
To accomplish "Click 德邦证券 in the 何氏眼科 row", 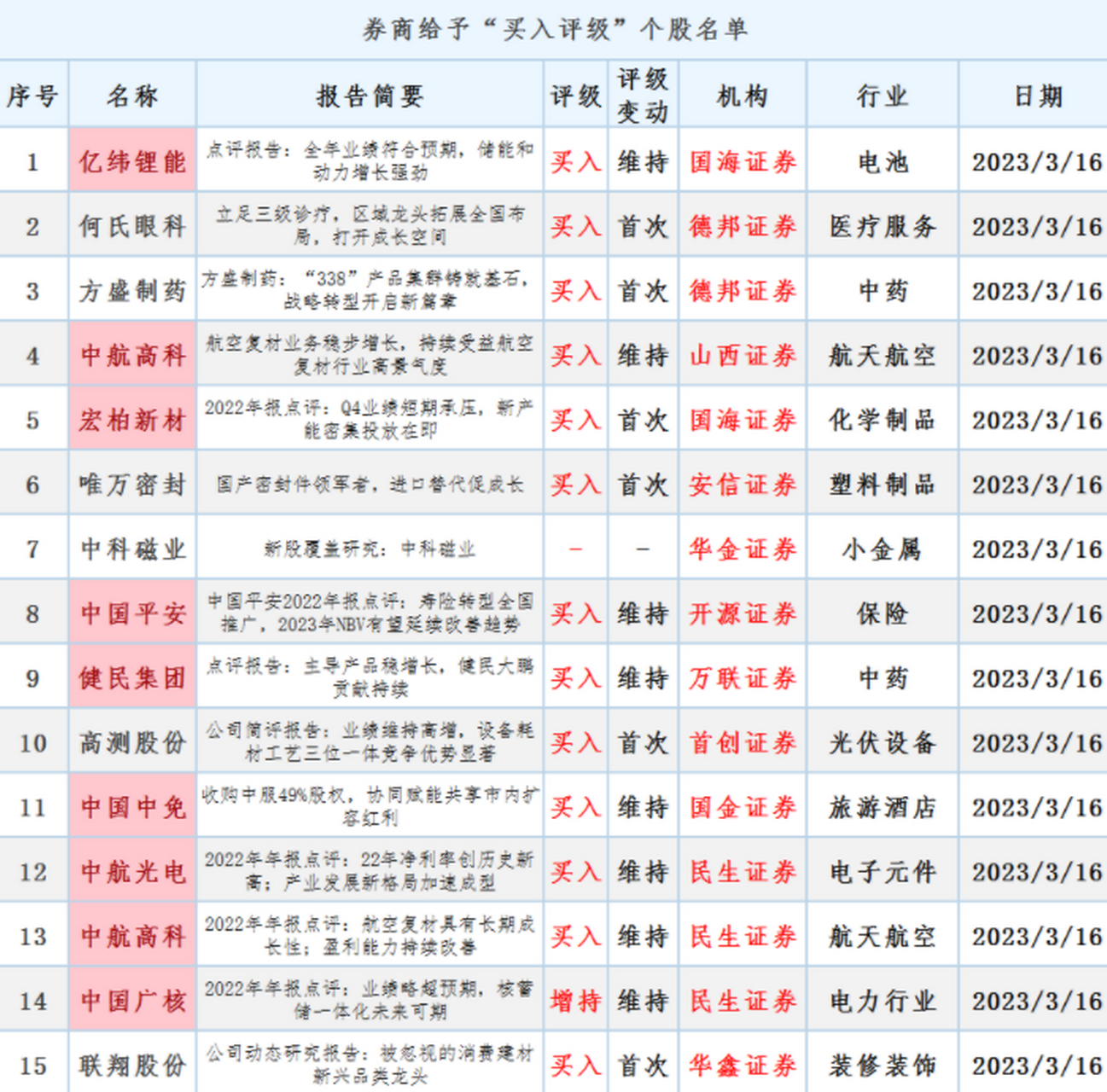I will [743, 226].
